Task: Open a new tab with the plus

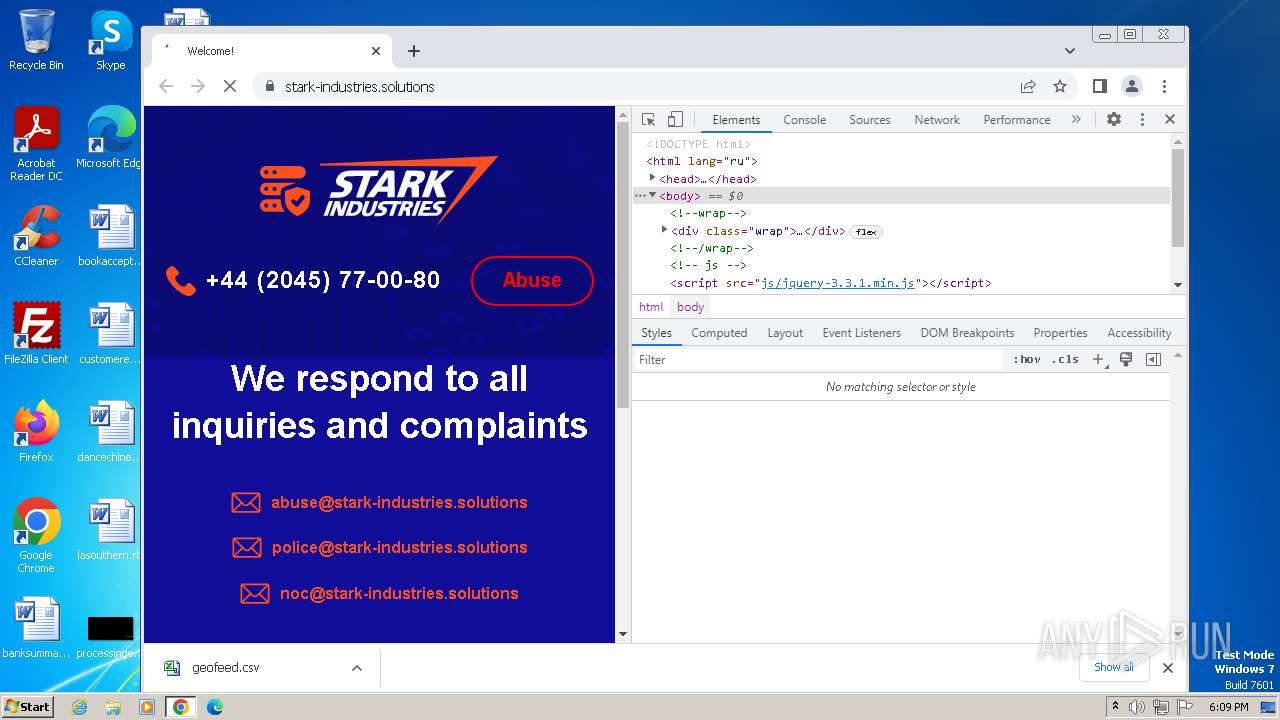Action: [414, 51]
